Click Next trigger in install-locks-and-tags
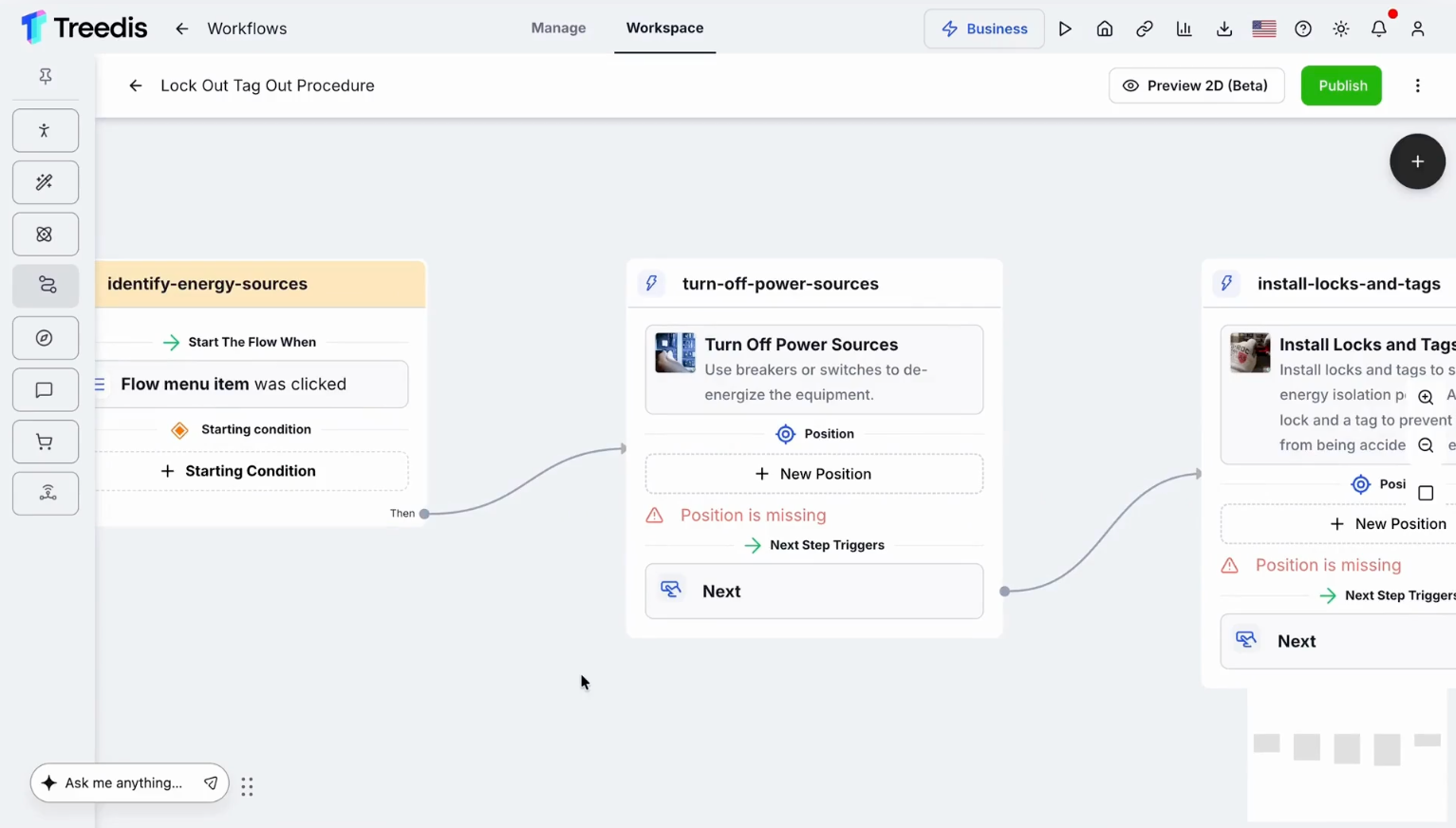This screenshot has width=1456, height=828. pyautogui.click(x=1338, y=641)
